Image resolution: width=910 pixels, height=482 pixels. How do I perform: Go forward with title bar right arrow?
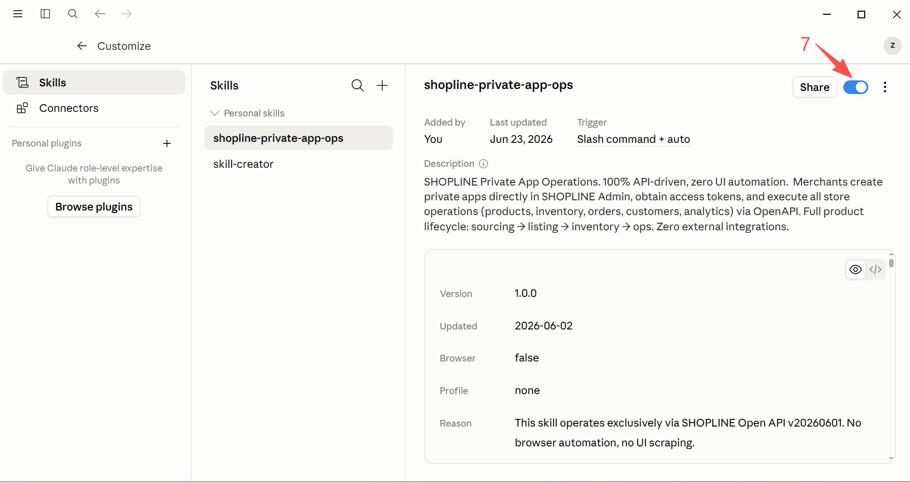(127, 14)
